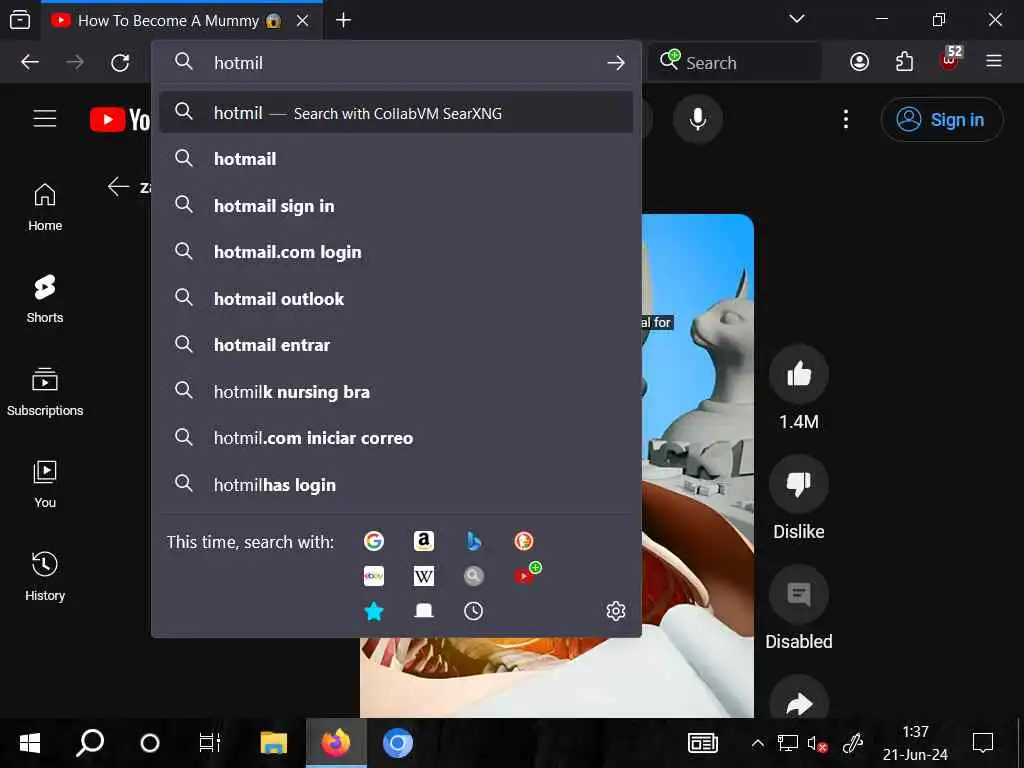Add YouTube as a search engine
The width and height of the screenshot is (1024, 768).
(x=526, y=575)
